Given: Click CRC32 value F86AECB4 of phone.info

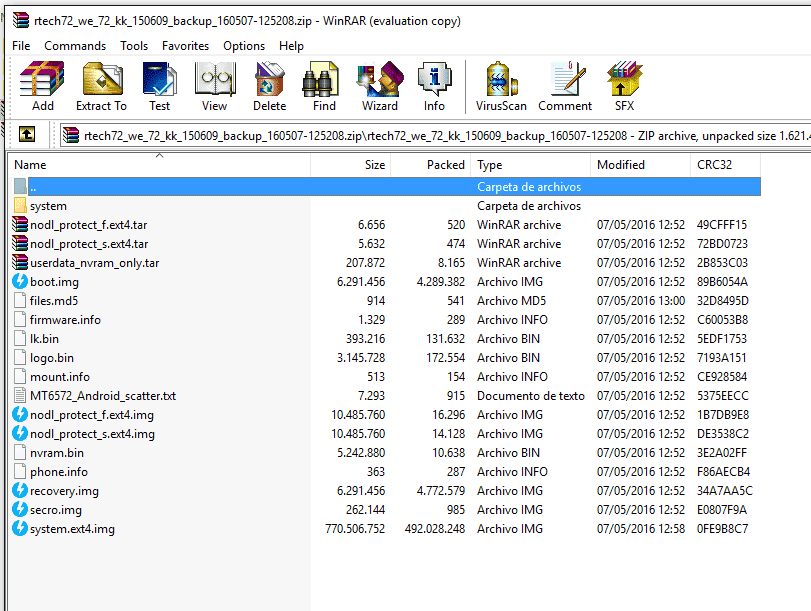Looking at the screenshot, I should point(724,472).
